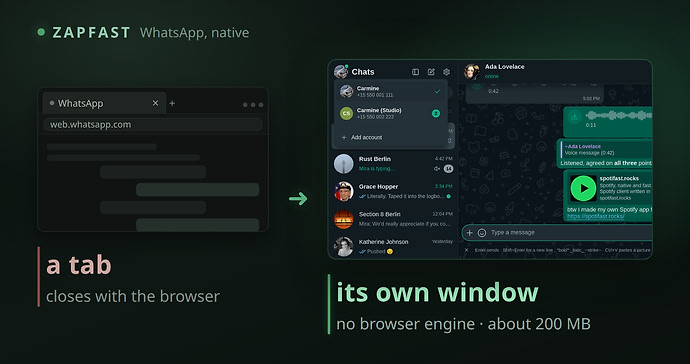Viewport: 690px width, 364px height.
Task: Click the green dot on Grace Hopper row
Action: 448,196
